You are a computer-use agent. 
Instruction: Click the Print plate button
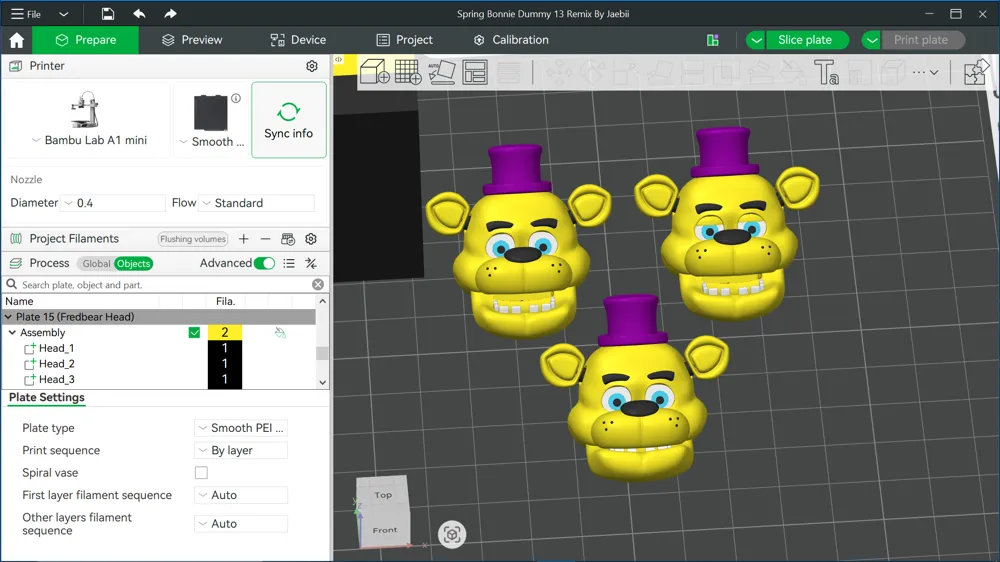(x=921, y=40)
